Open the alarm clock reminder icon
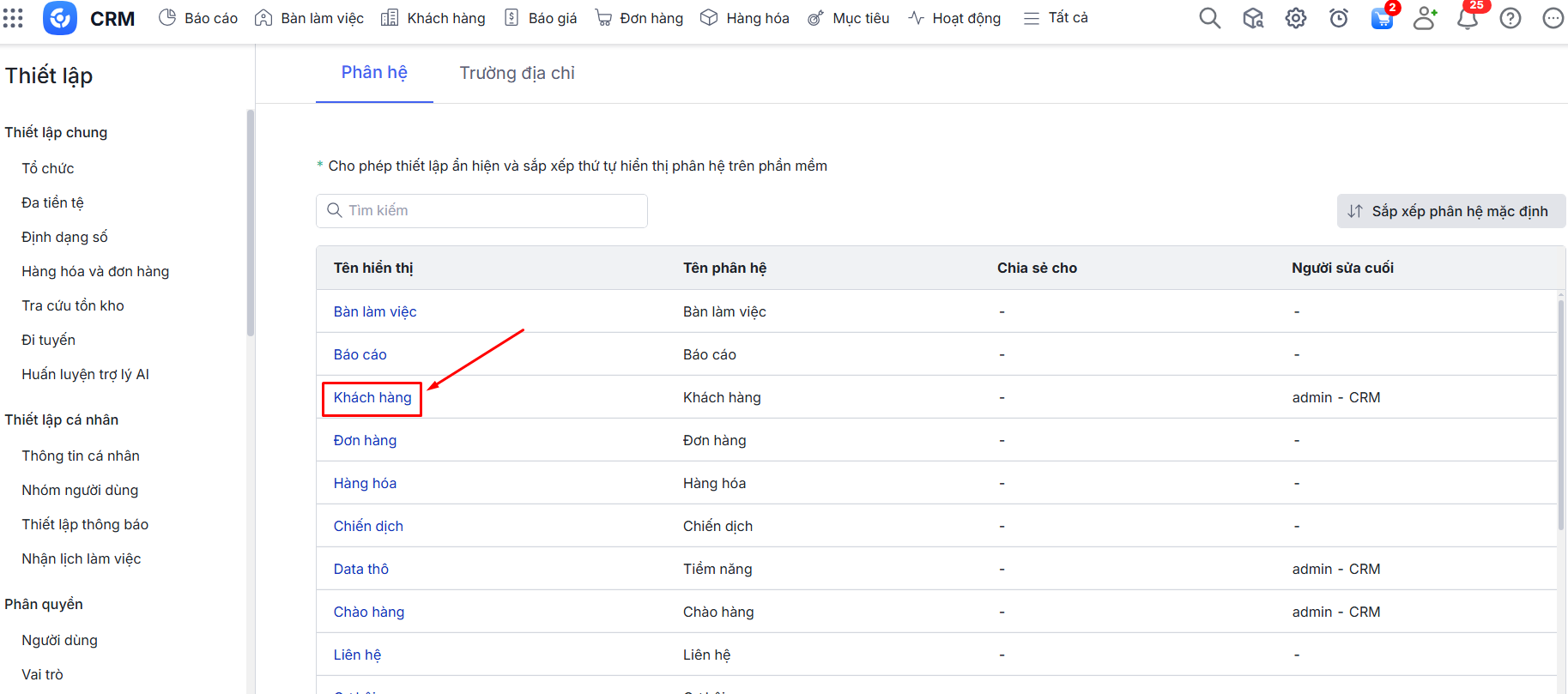This screenshot has width=1568, height=694. coord(1338,18)
